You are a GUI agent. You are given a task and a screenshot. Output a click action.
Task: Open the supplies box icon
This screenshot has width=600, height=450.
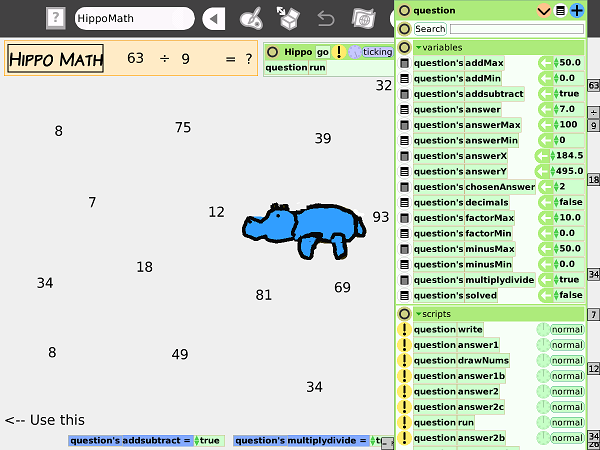[x=289, y=18]
